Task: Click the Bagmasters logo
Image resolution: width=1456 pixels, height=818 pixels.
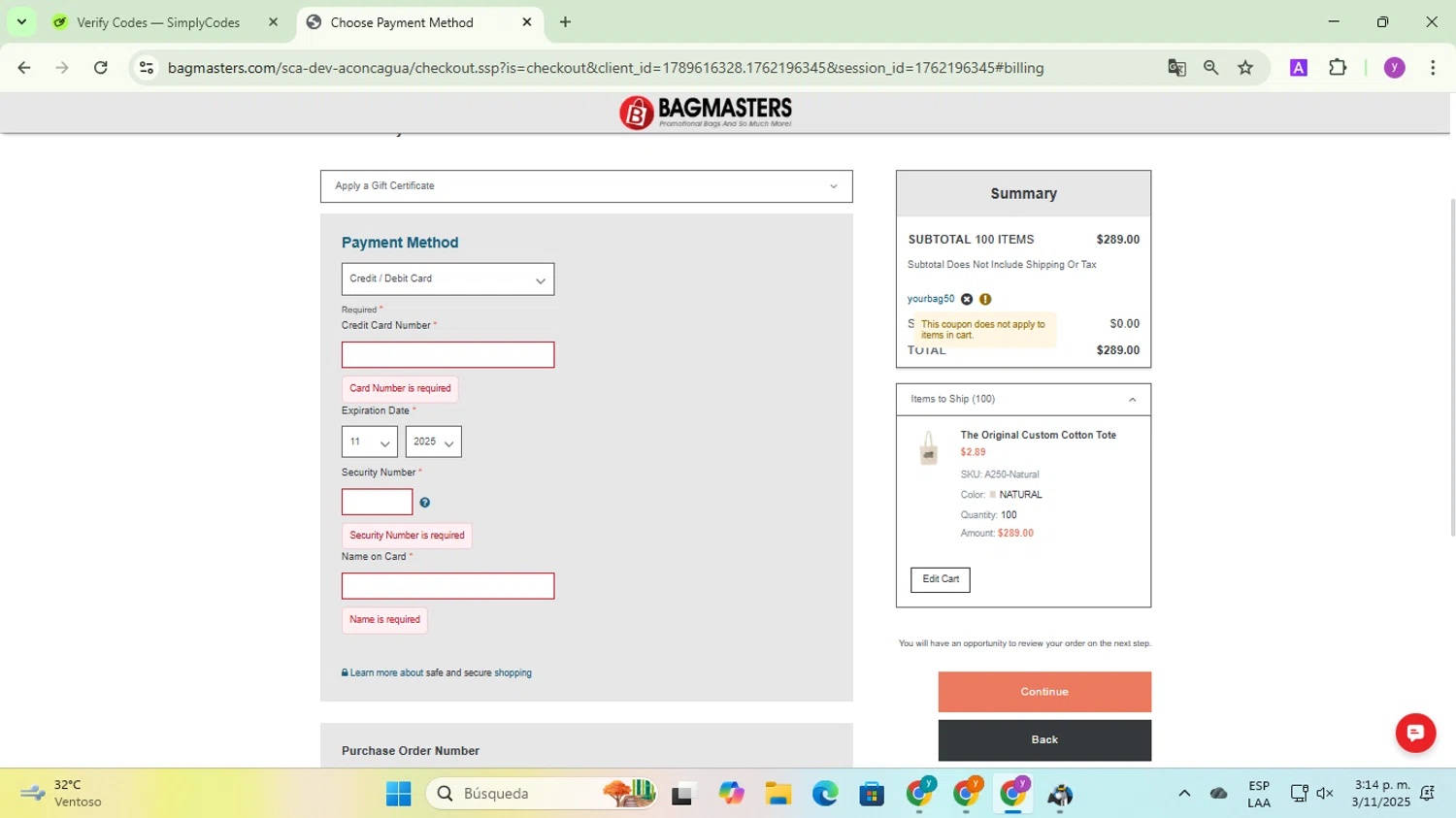Action: [706, 113]
